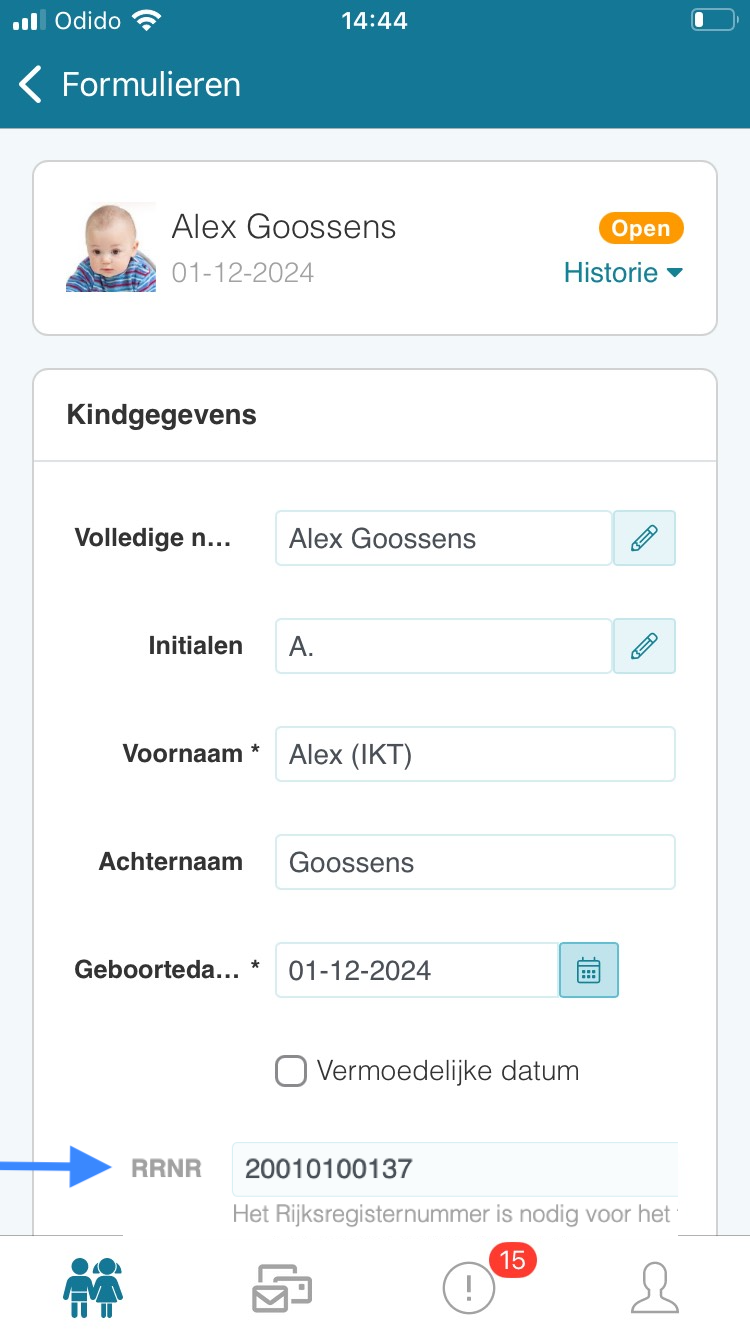Click the Voornaam field with Alex (IKT)

pyautogui.click(x=475, y=754)
